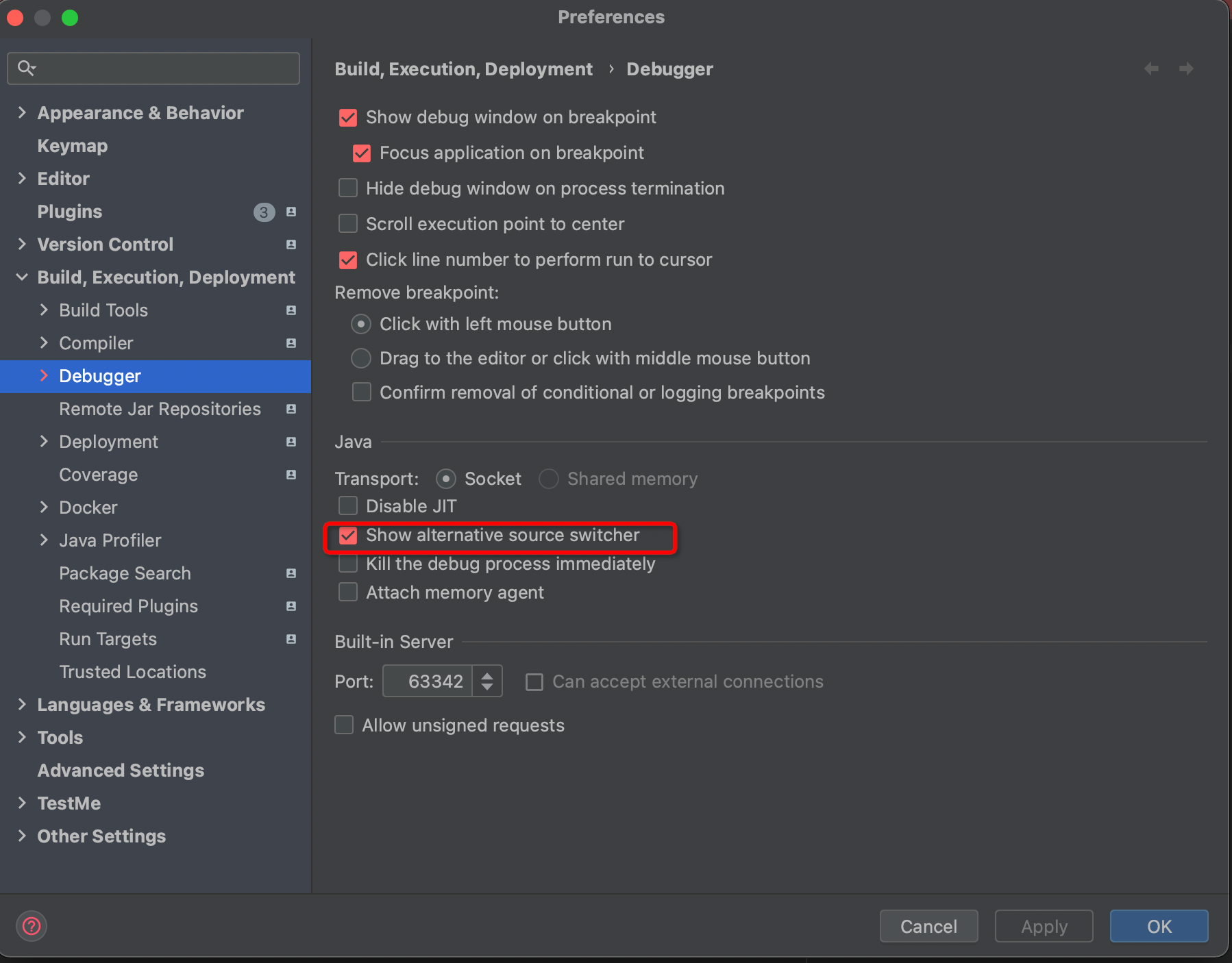Click project-level icon beside Coverage

pyautogui.click(x=291, y=475)
